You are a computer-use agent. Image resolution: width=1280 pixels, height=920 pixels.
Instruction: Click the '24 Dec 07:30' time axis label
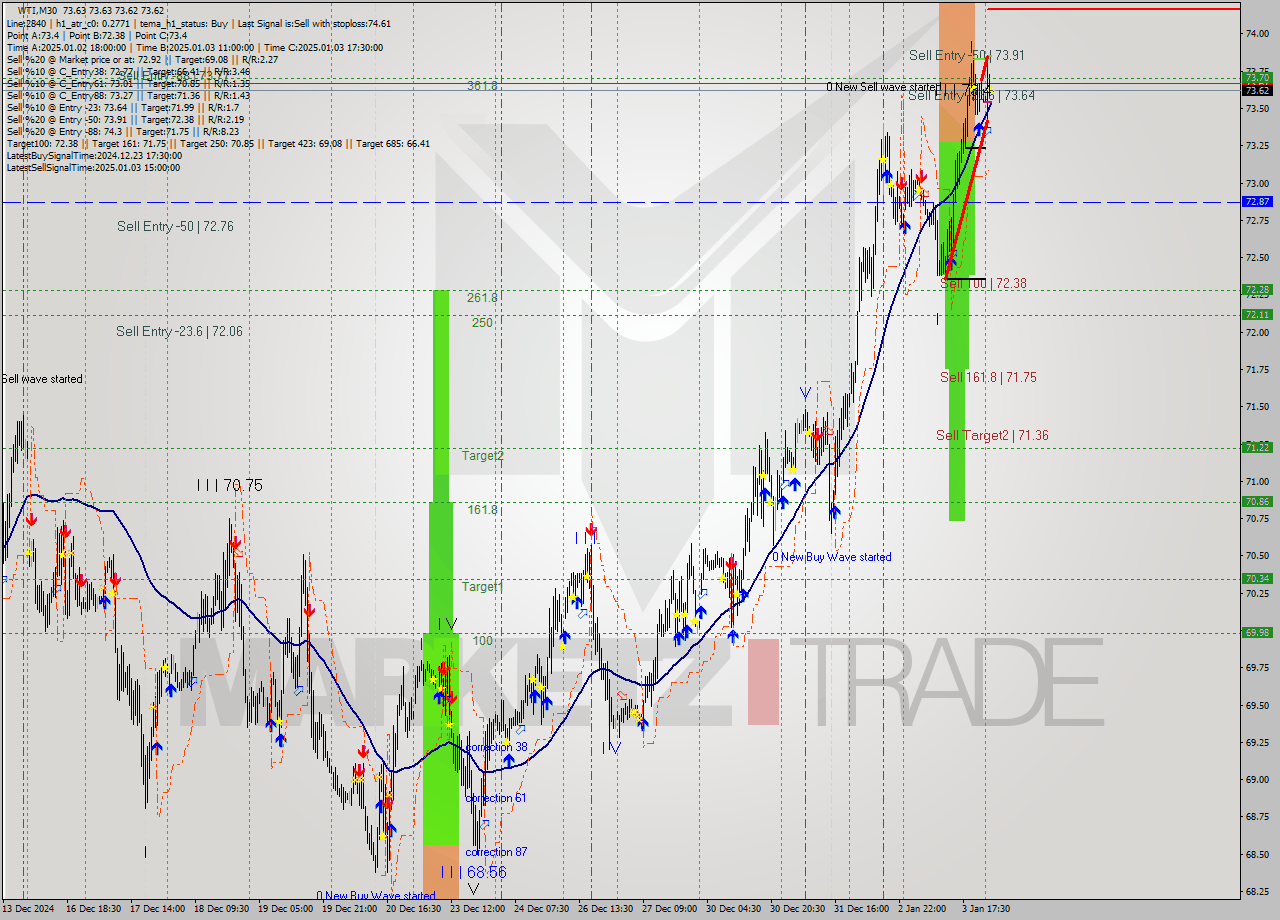(x=544, y=909)
